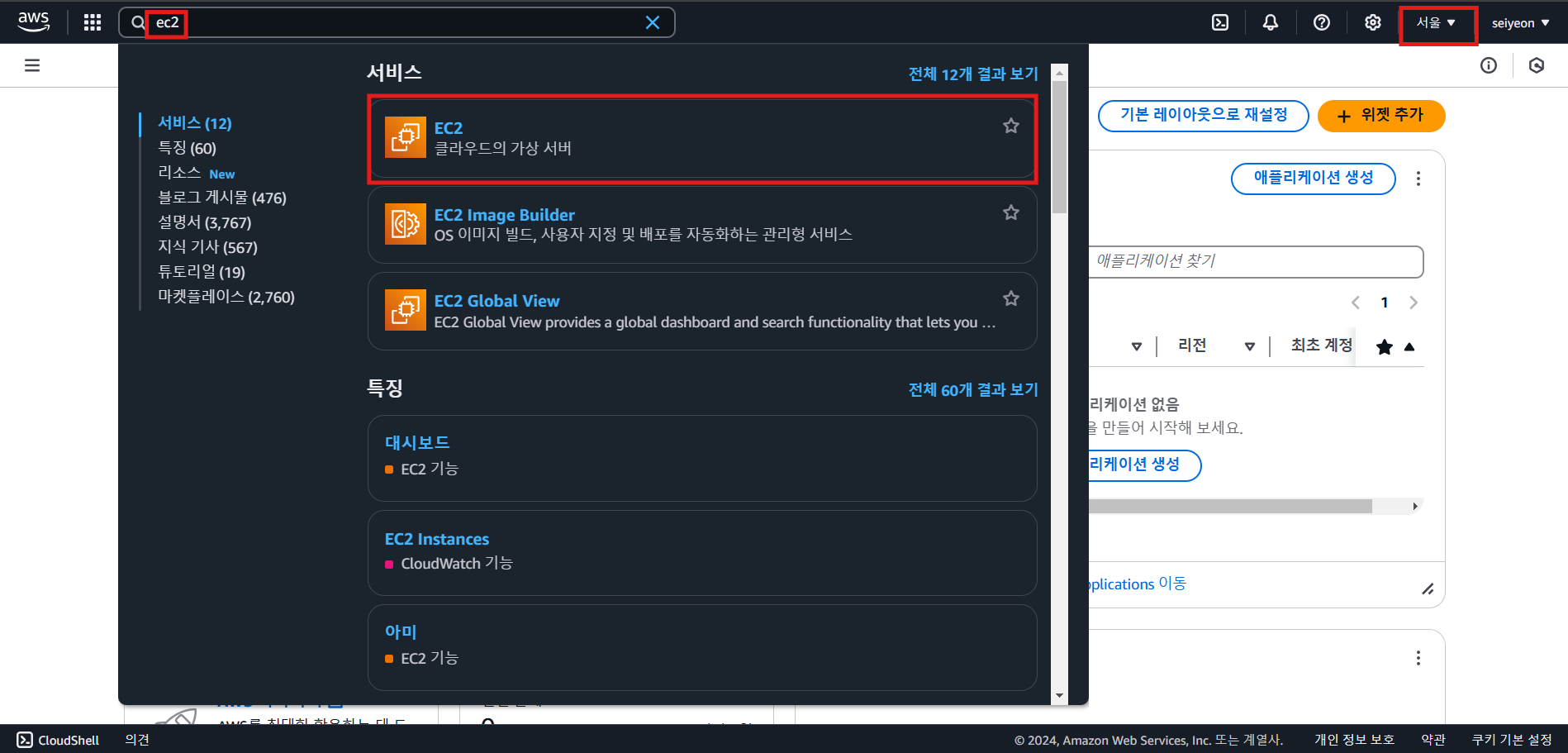Open the services grid menu
Image resolution: width=1568 pixels, height=753 pixels.
click(x=93, y=22)
